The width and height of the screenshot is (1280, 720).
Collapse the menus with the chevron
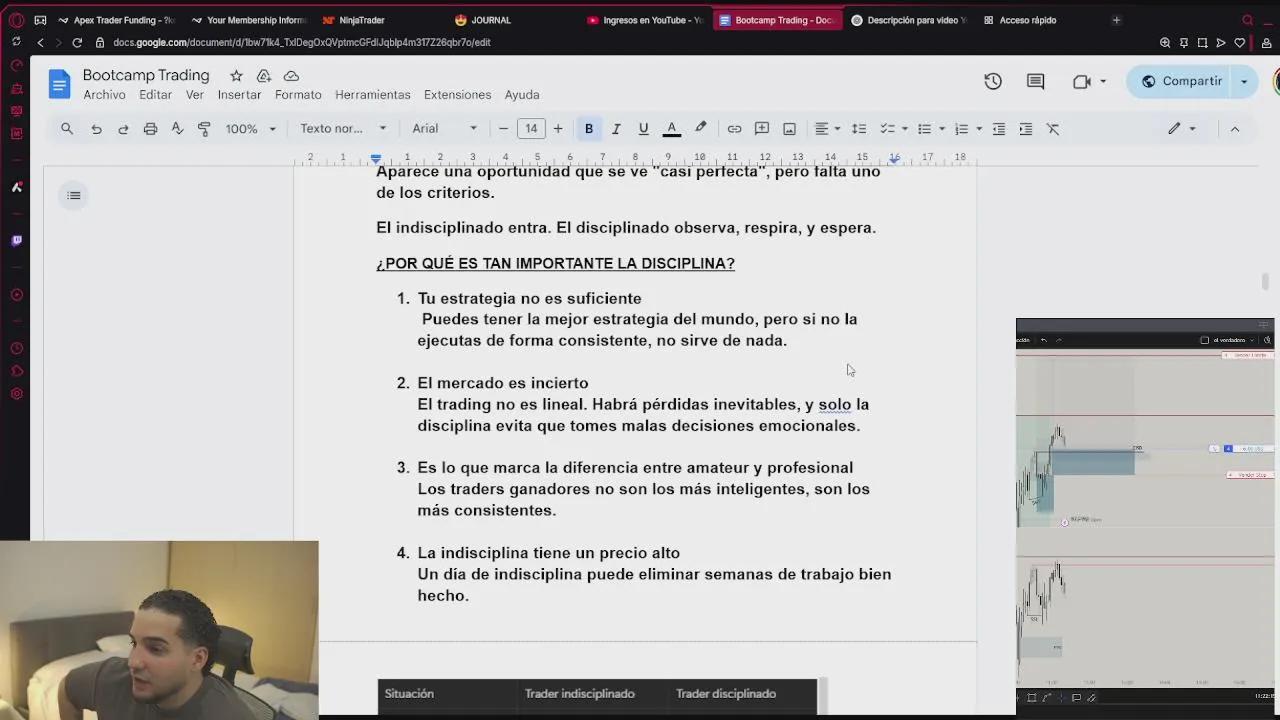[x=1235, y=128]
